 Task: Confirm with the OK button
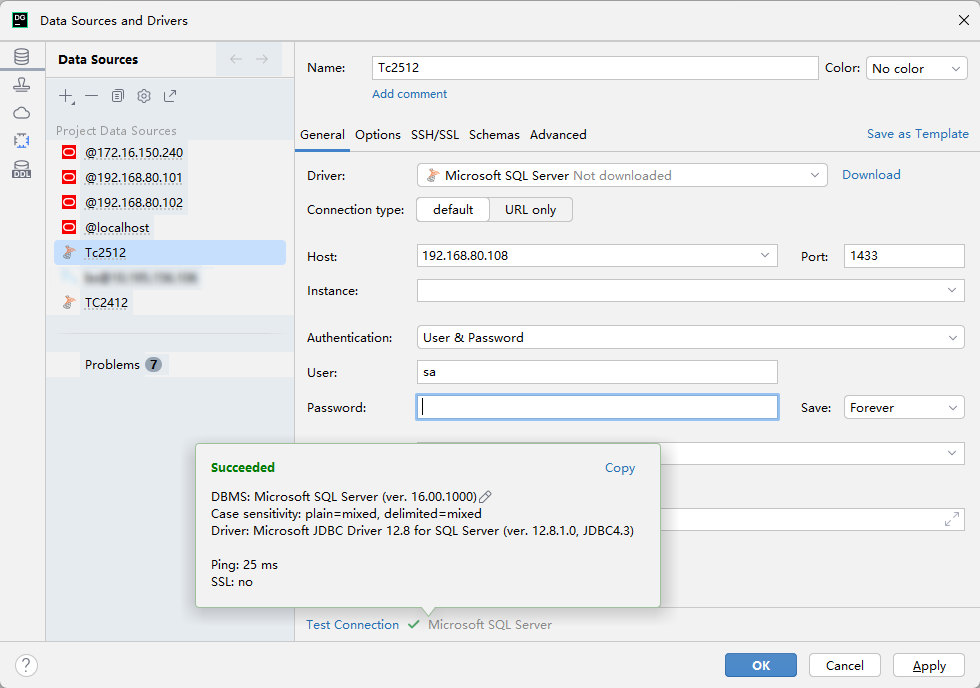click(761, 666)
